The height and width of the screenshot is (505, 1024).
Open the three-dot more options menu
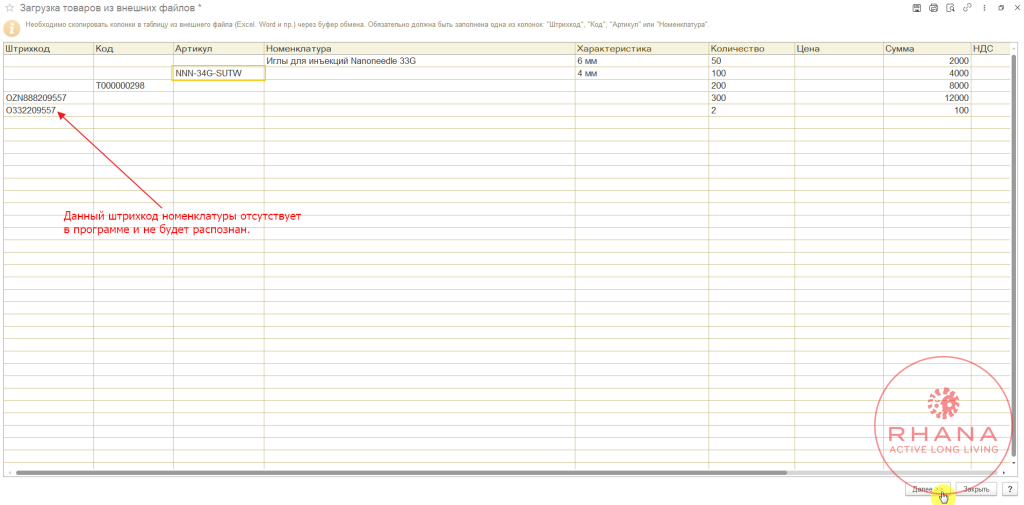tap(984, 8)
